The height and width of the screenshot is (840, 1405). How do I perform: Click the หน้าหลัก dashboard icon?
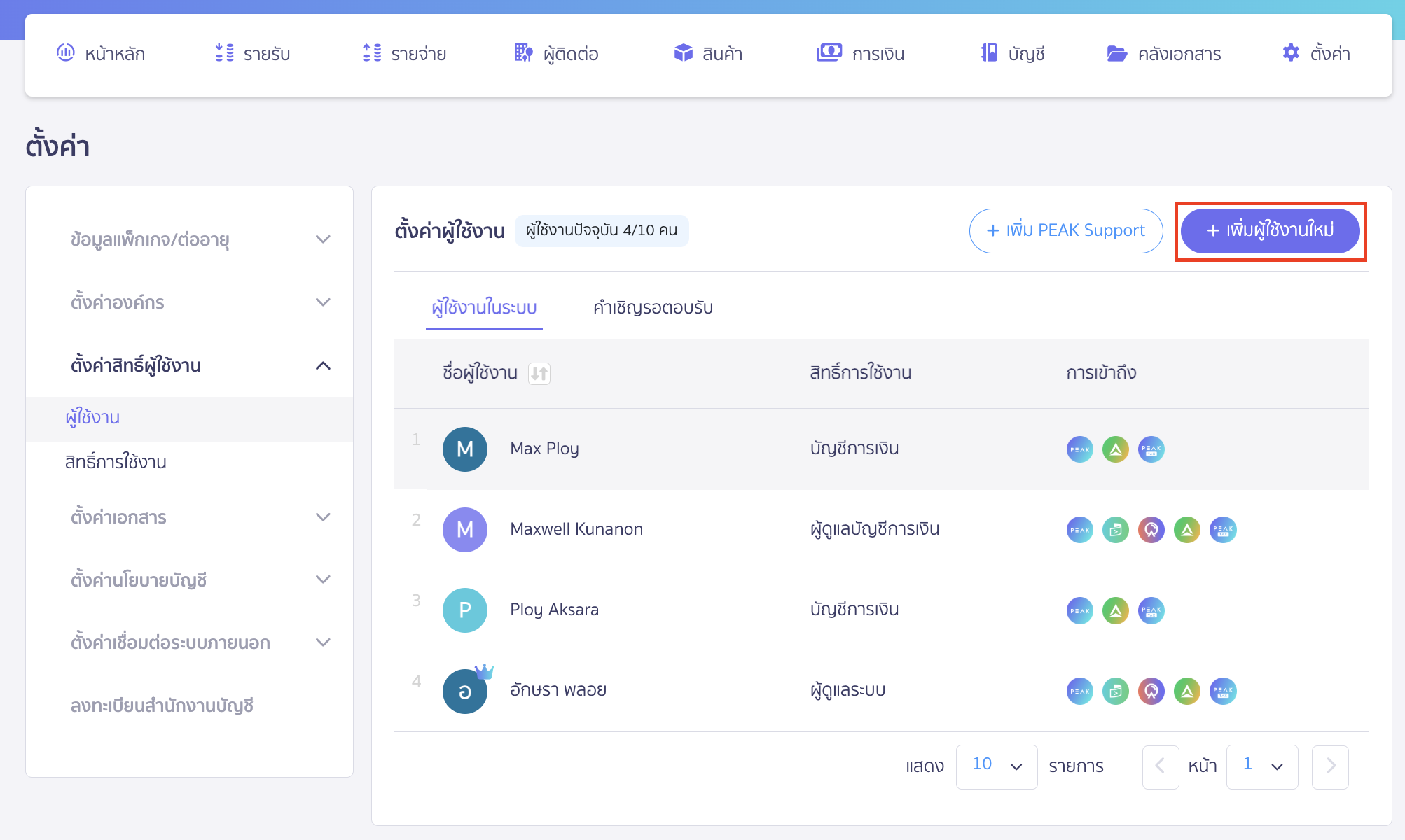65,52
